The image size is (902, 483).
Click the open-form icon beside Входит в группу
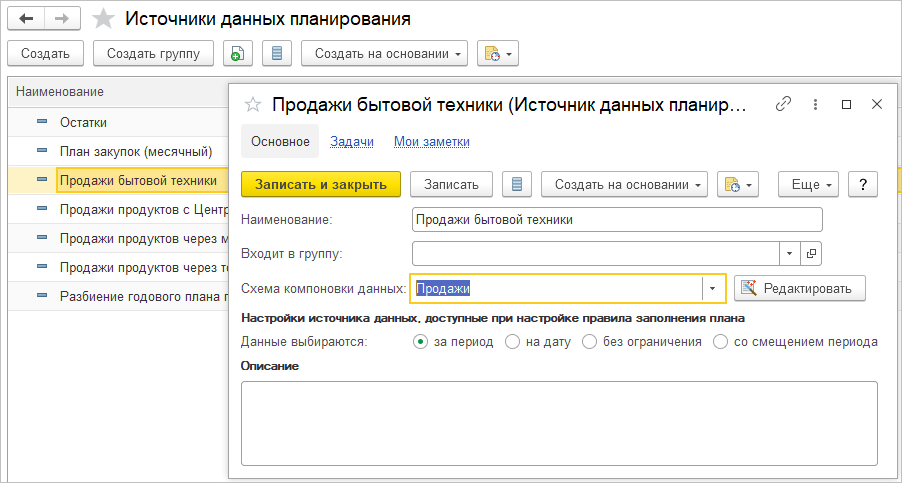(811, 253)
